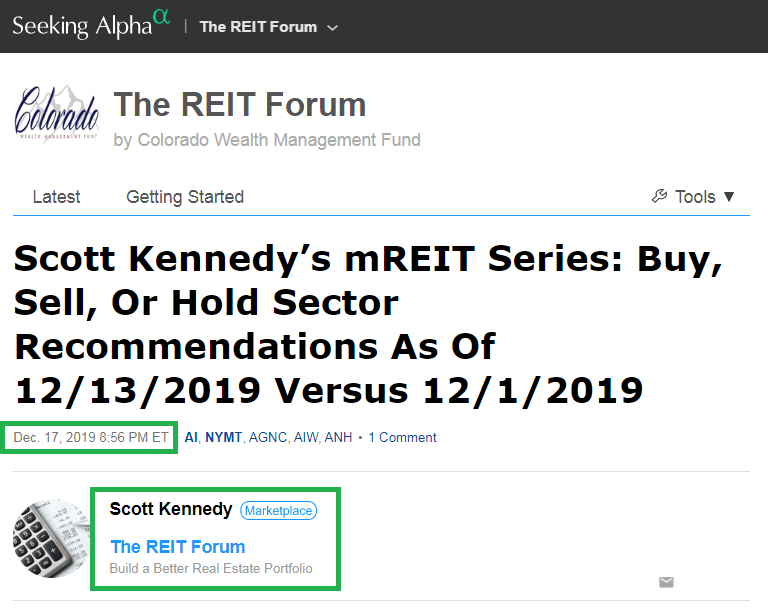Click the Seeking Alpha logo
Screen dimensions: 768x611
(x=90, y=25)
